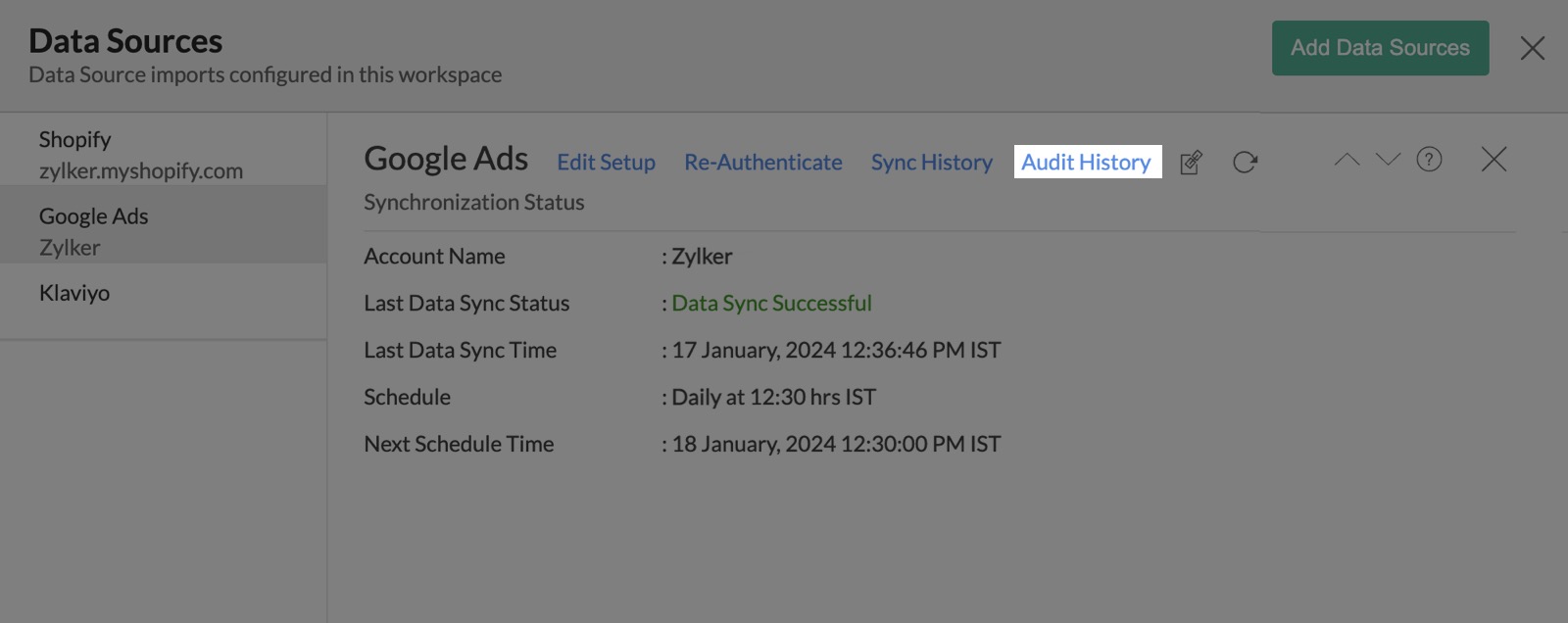Go to the previous data source with the up chevron

pyautogui.click(x=1347, y=159)
